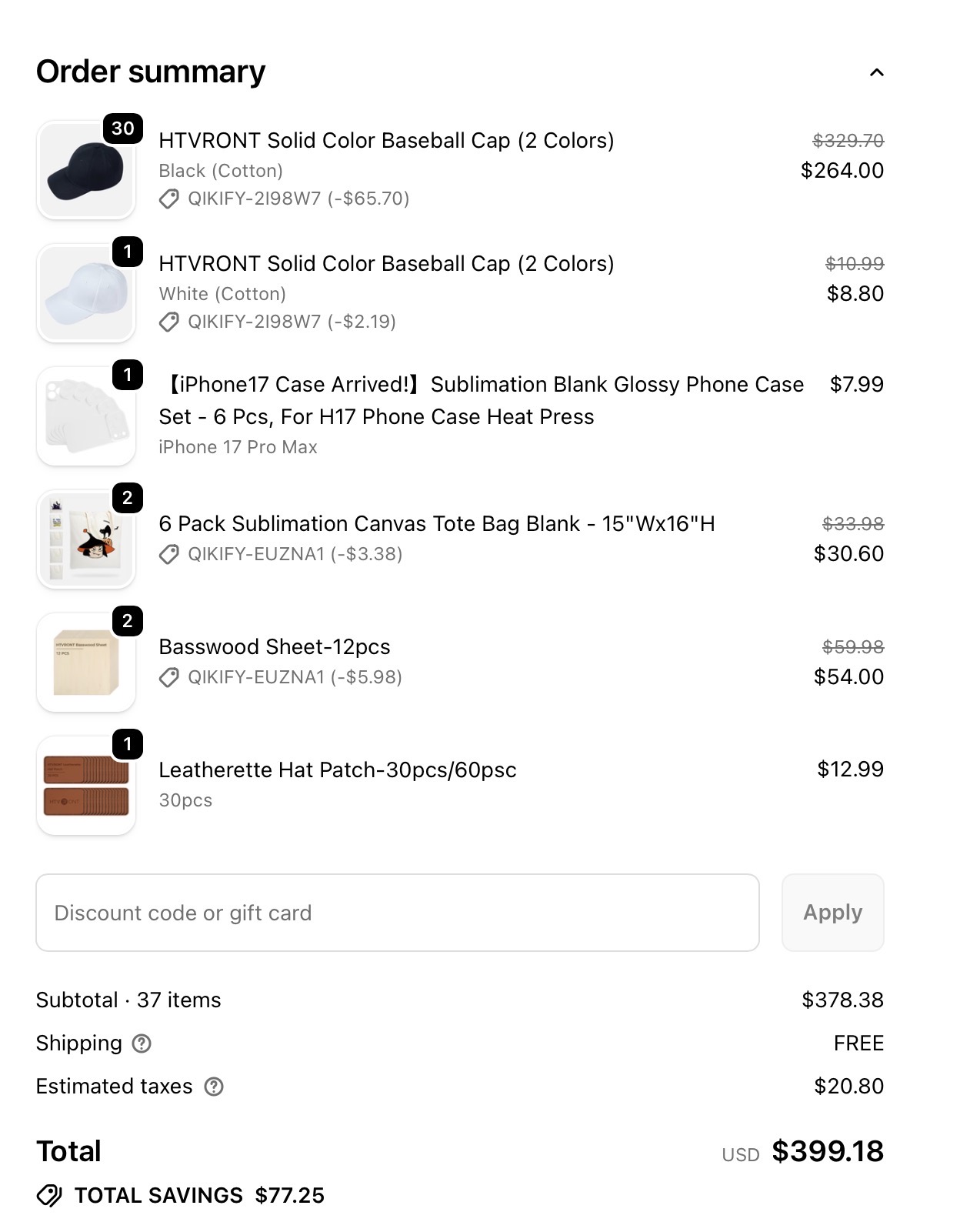Collapse the Order summary chevron
The image size is (960, 1232).
click(x=876, y=72)
